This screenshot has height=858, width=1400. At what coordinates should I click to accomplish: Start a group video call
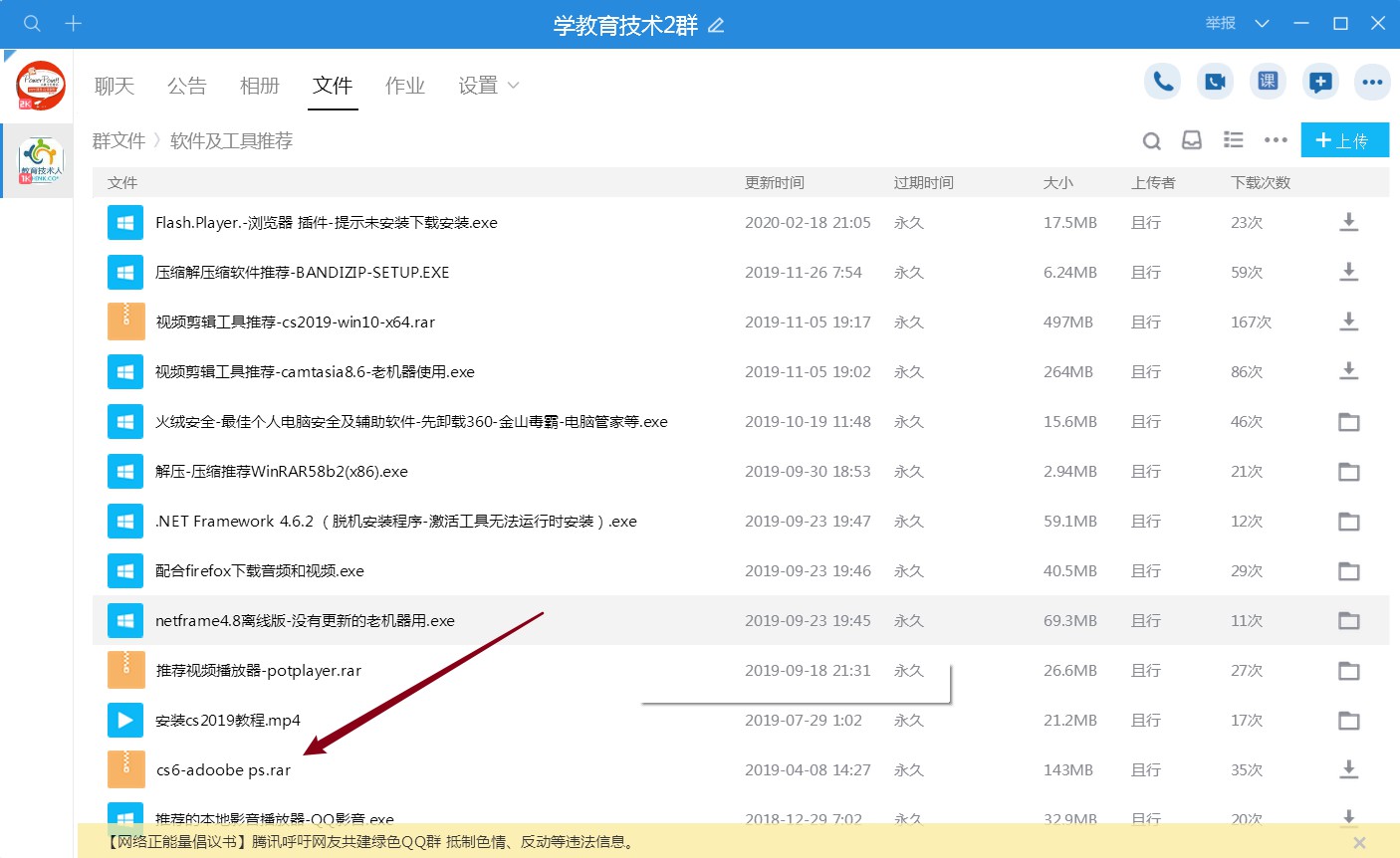[x=1215, y=82]
